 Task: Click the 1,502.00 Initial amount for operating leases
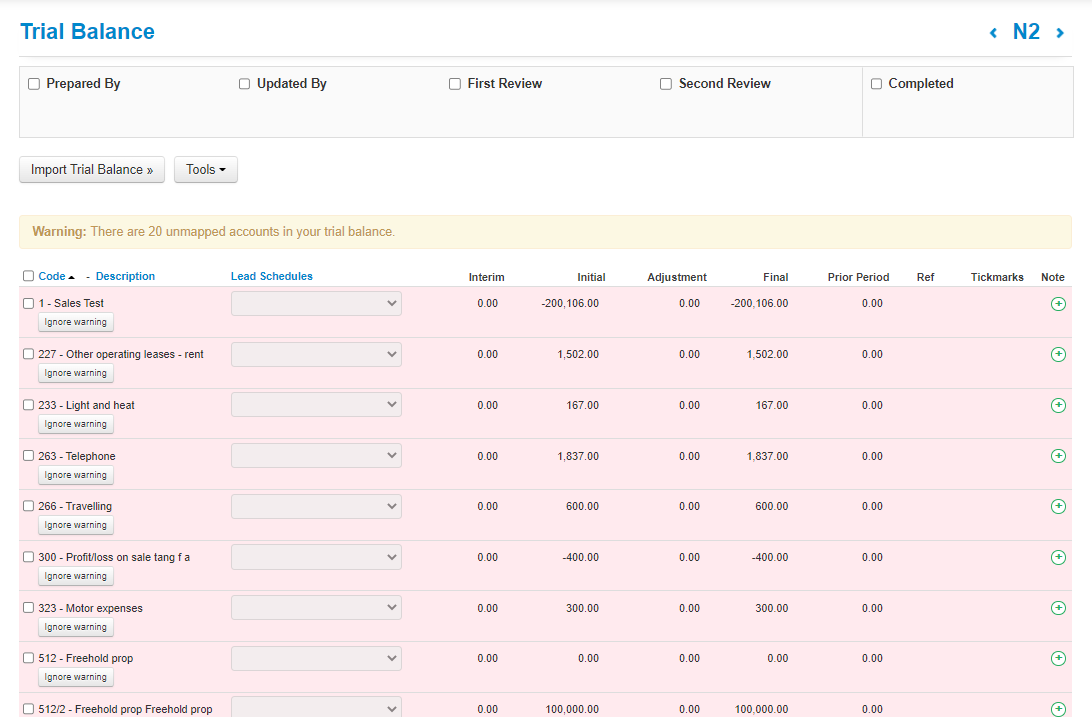pos(578,354)
